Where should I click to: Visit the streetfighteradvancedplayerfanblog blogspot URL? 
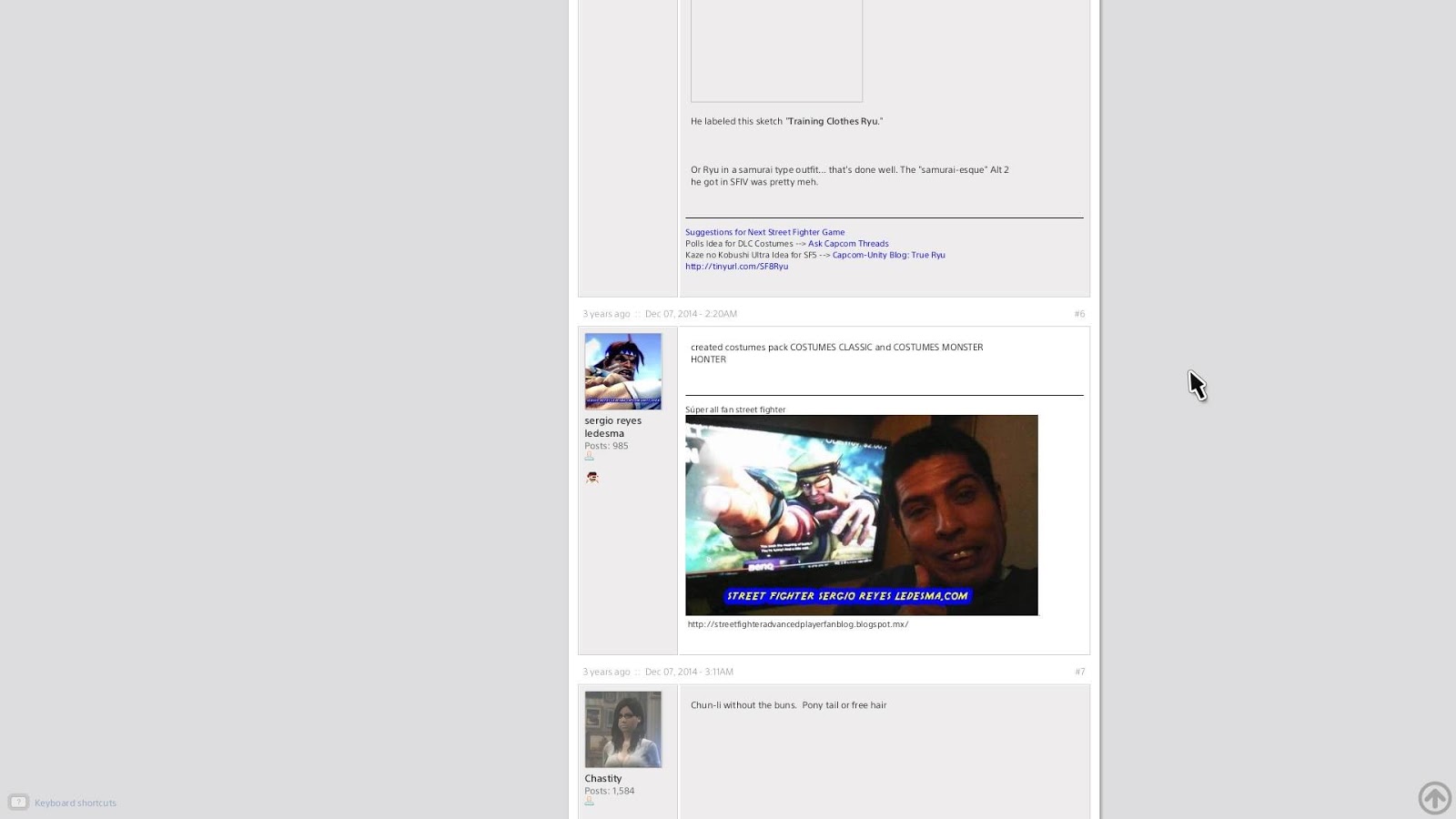pyautogui.click(x=798, y=624)
